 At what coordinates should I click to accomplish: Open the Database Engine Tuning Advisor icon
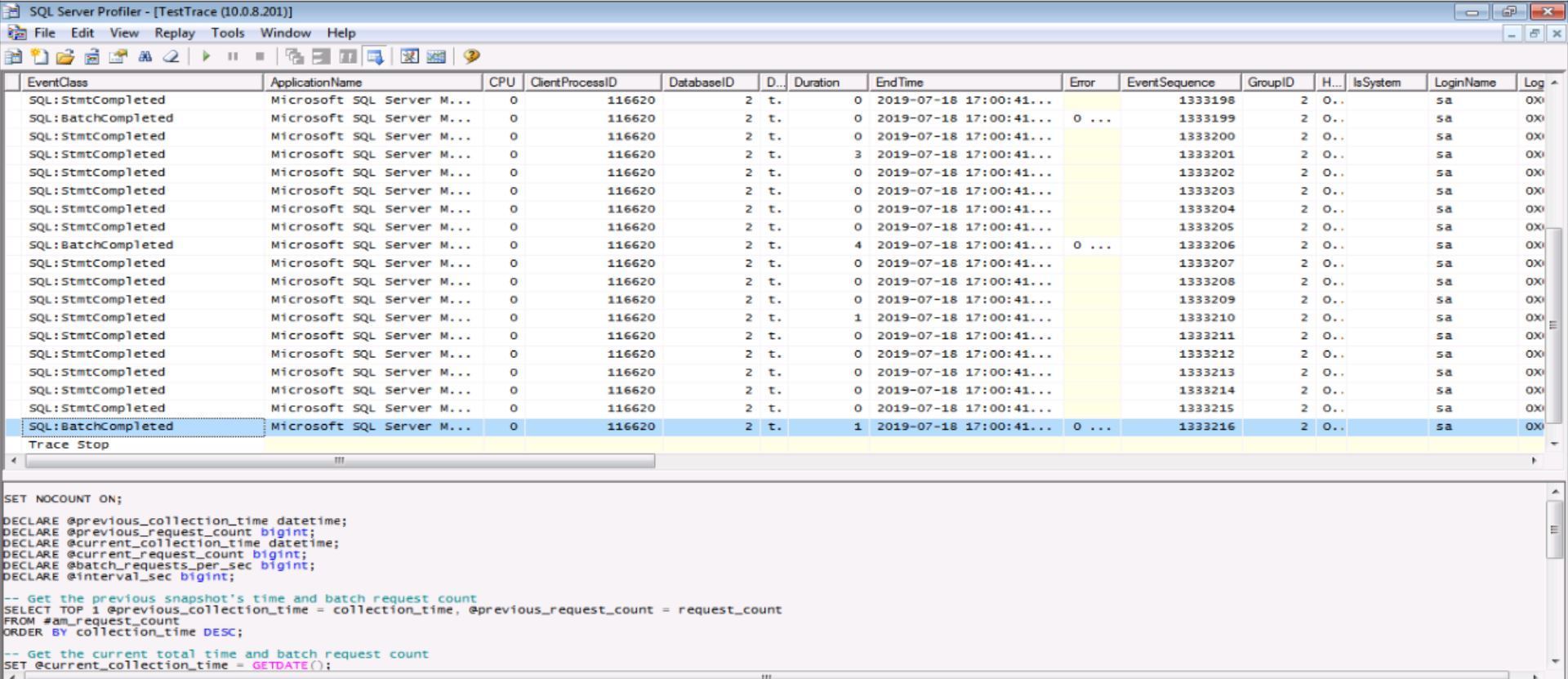click(x=410, y=56)
